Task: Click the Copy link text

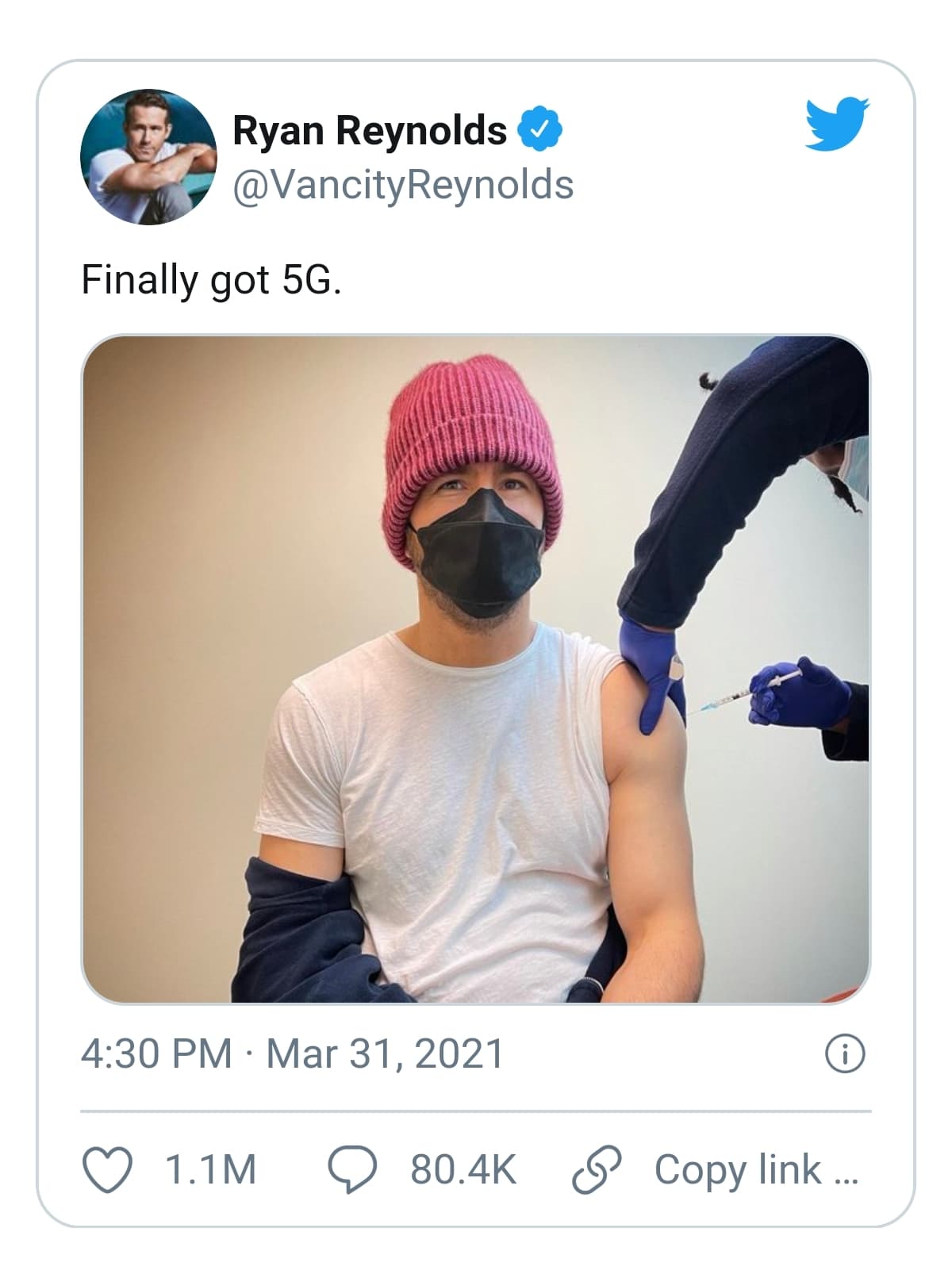Action: point(738,1170)
